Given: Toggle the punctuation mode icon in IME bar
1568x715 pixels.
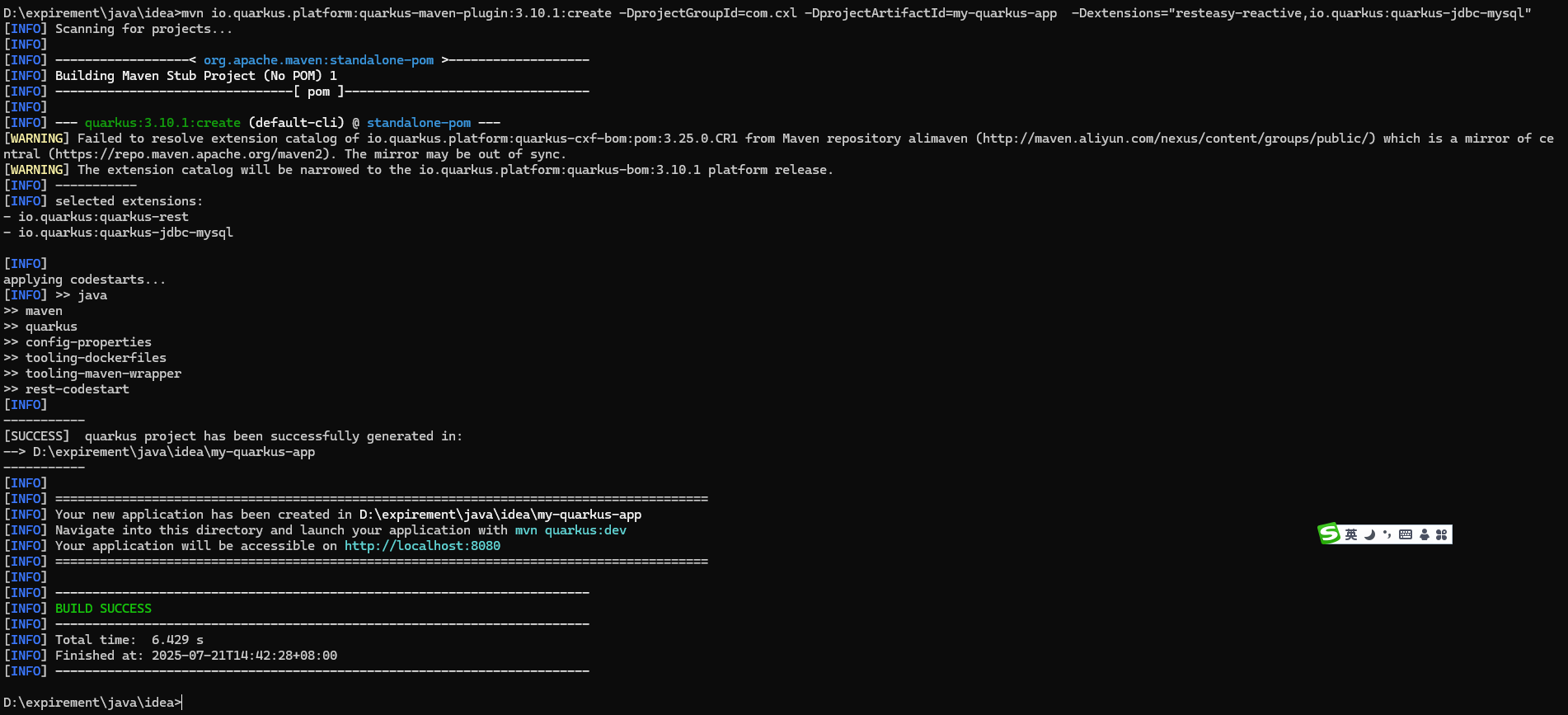Looking at the screenshot, I should tap(1387, 534).
